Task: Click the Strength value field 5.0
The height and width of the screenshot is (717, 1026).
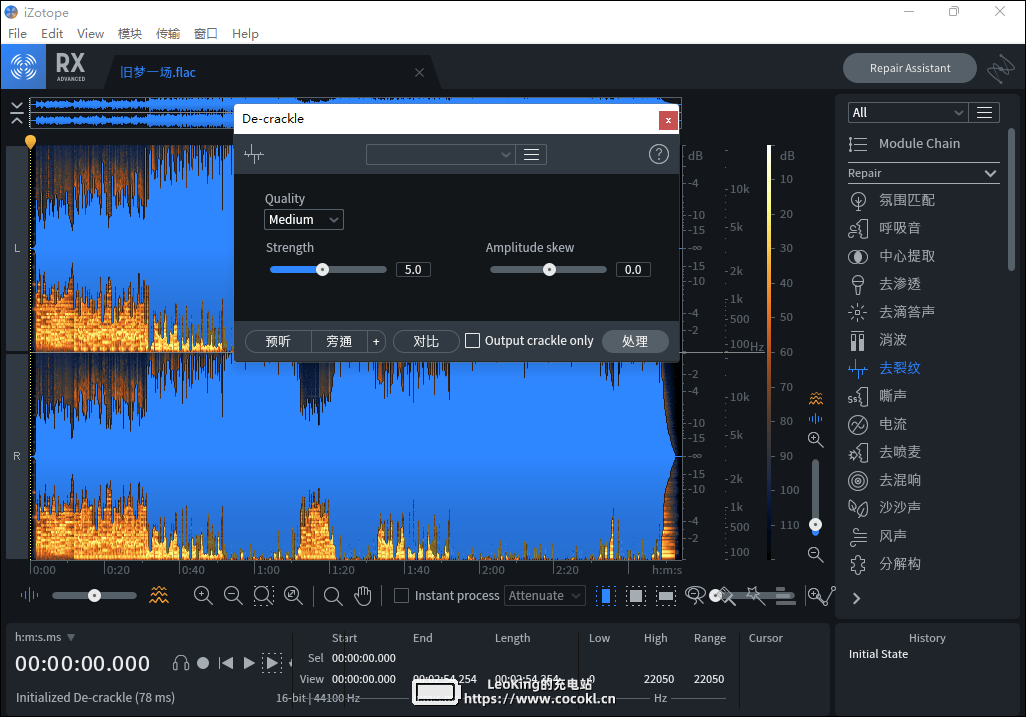Action: click(413, 270)
